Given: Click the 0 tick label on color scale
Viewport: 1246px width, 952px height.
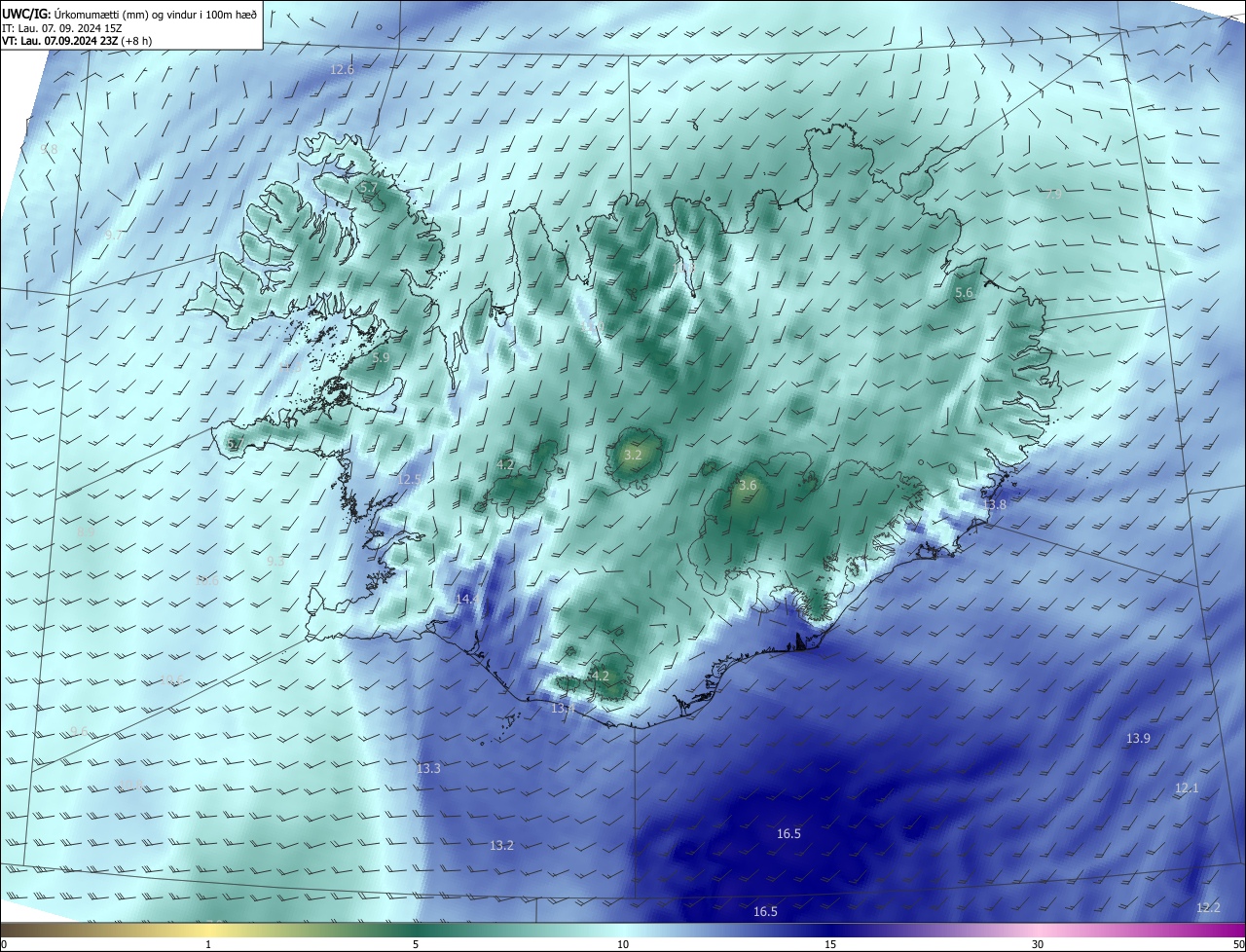Looking at the screenshot, I should pyautogui.click(x=3, y=945).
